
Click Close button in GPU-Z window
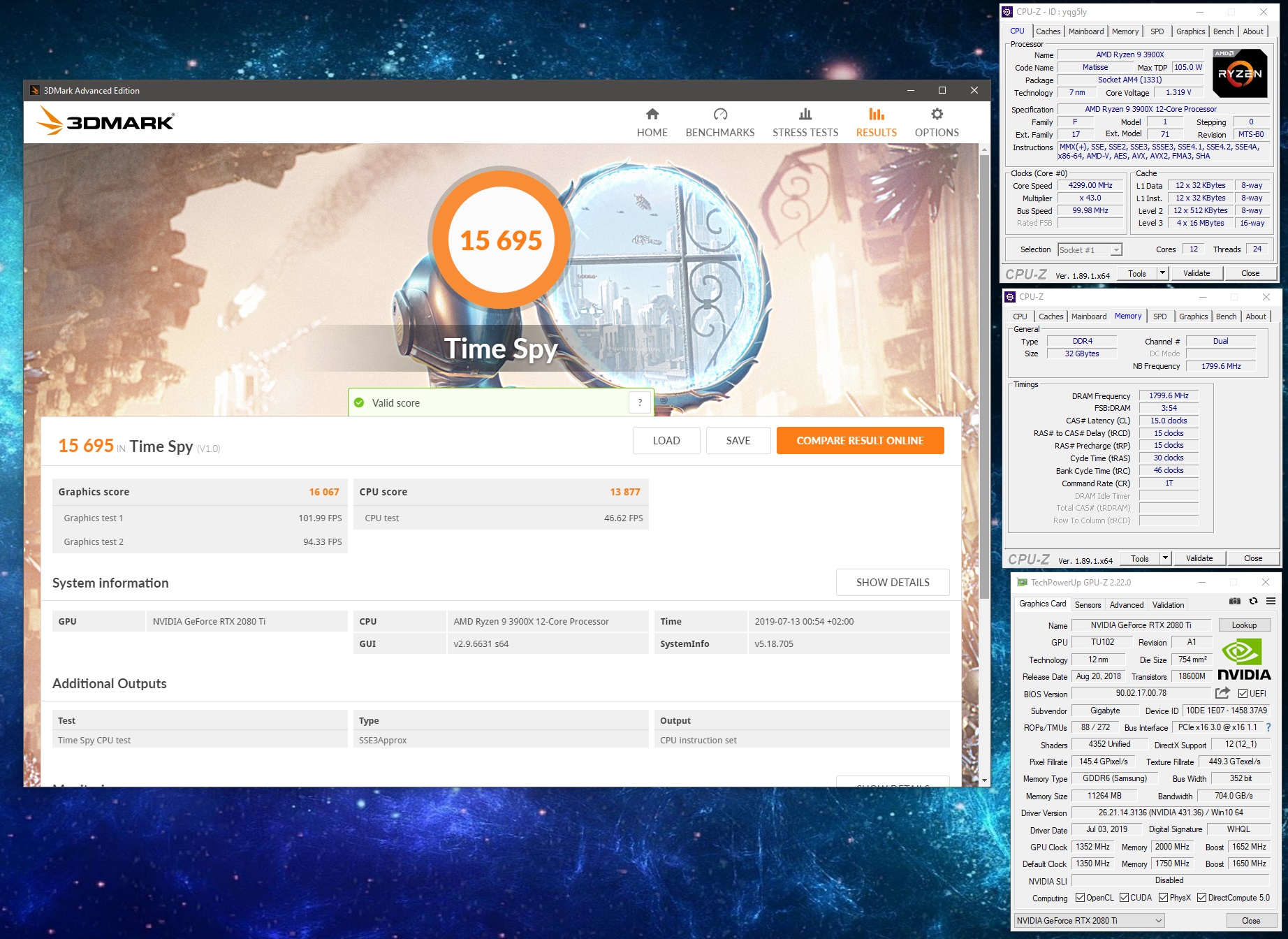coord(1251,920)
